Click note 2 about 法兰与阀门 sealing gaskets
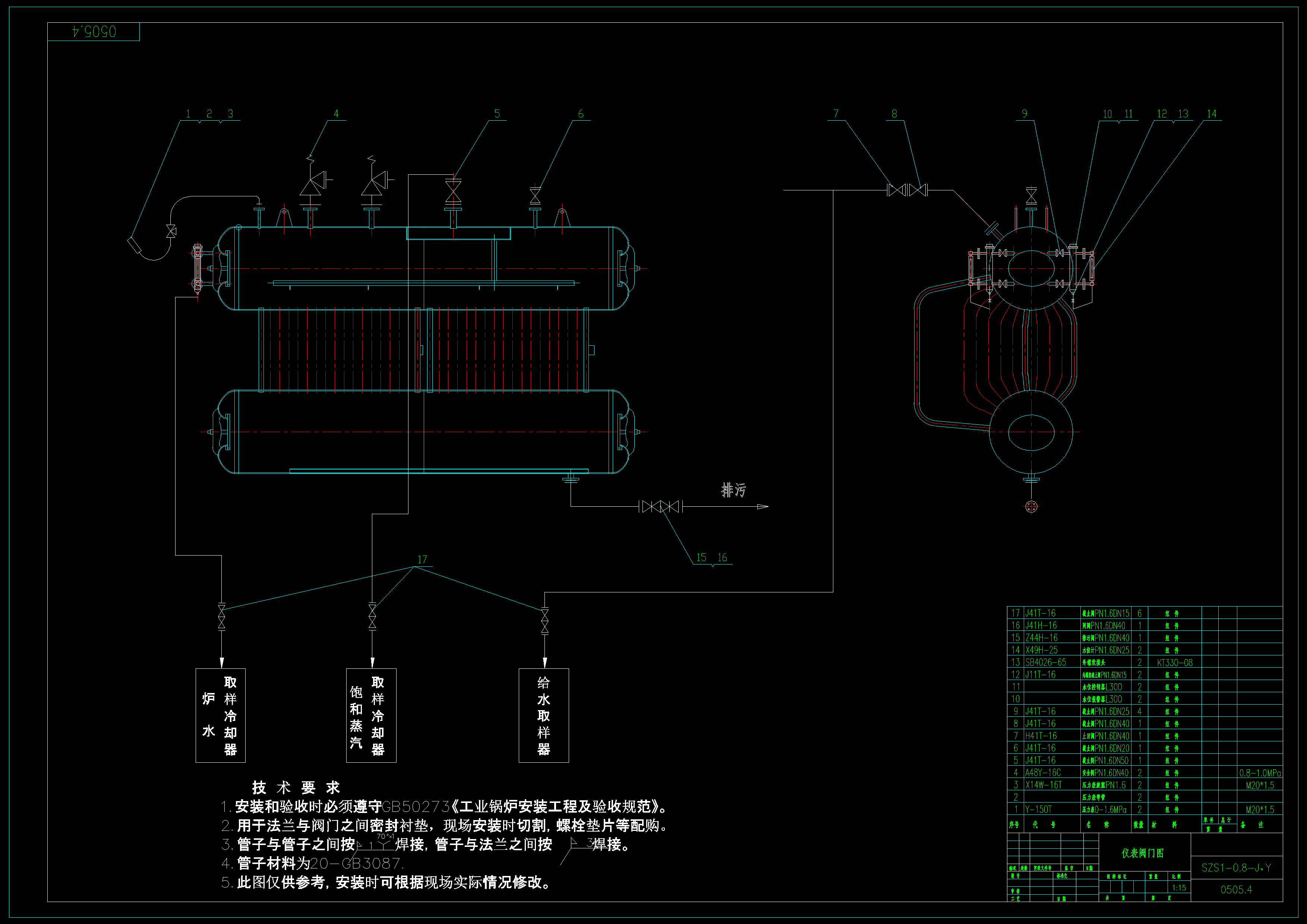The width and height of the screenshot is (1307, 924). point(444,826)
